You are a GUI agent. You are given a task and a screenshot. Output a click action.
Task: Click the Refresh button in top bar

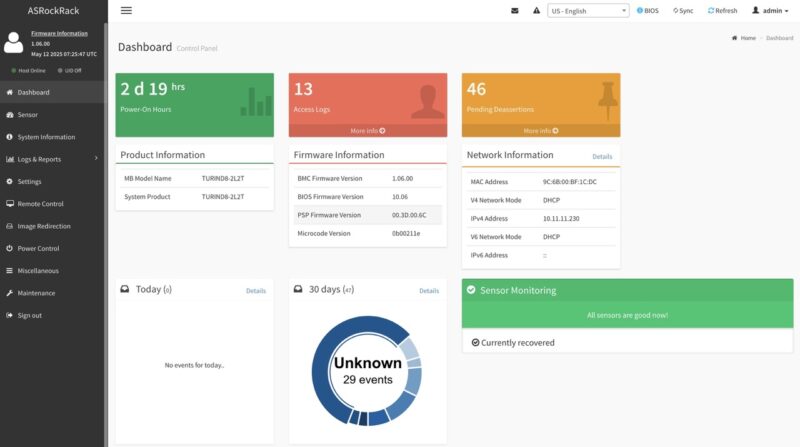(722, 11)
